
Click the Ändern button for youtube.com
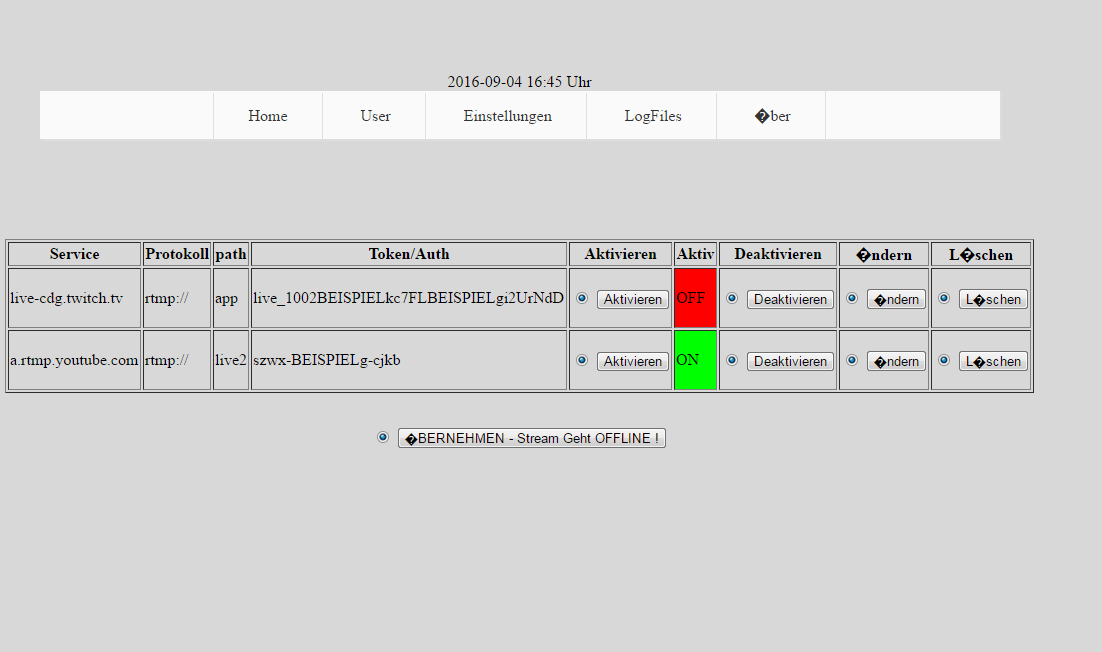click(896, 361)
